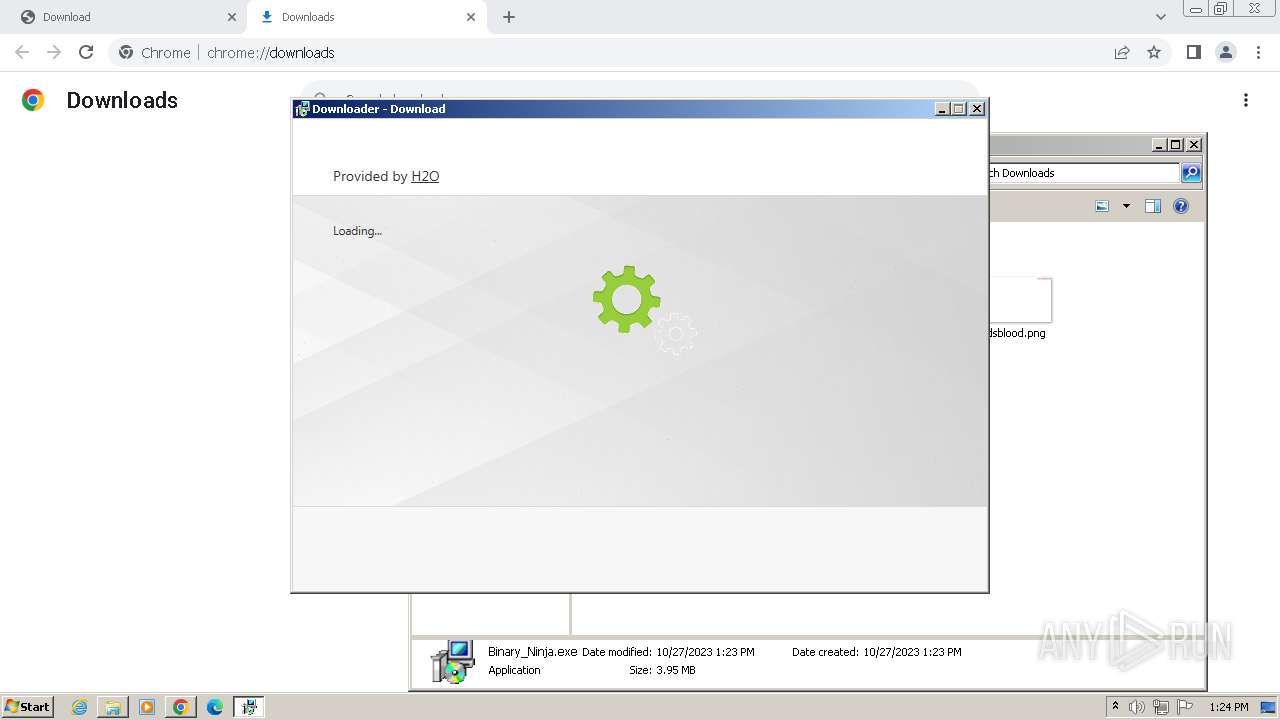Viewport: 1280px width, 720px height.
Task: Click the Chrome logo beside Downloads
Action: click(x=33, y=100)
